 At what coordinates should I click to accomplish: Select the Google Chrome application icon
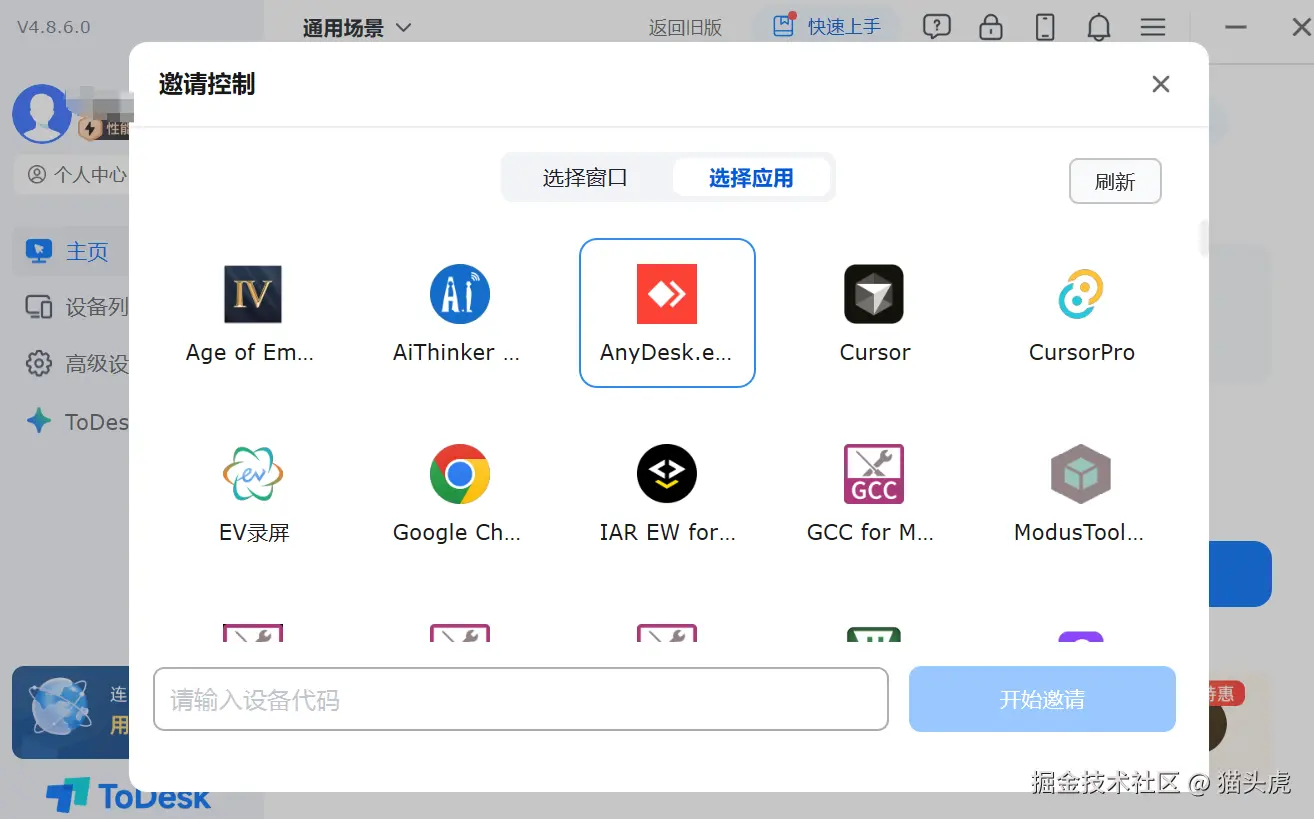click(x=460, y=474)
